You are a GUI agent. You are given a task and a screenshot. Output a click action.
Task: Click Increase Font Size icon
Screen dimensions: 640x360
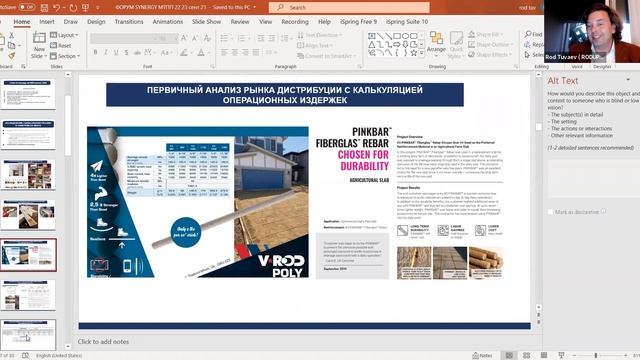pyautogui.click(x=184, y=38)
